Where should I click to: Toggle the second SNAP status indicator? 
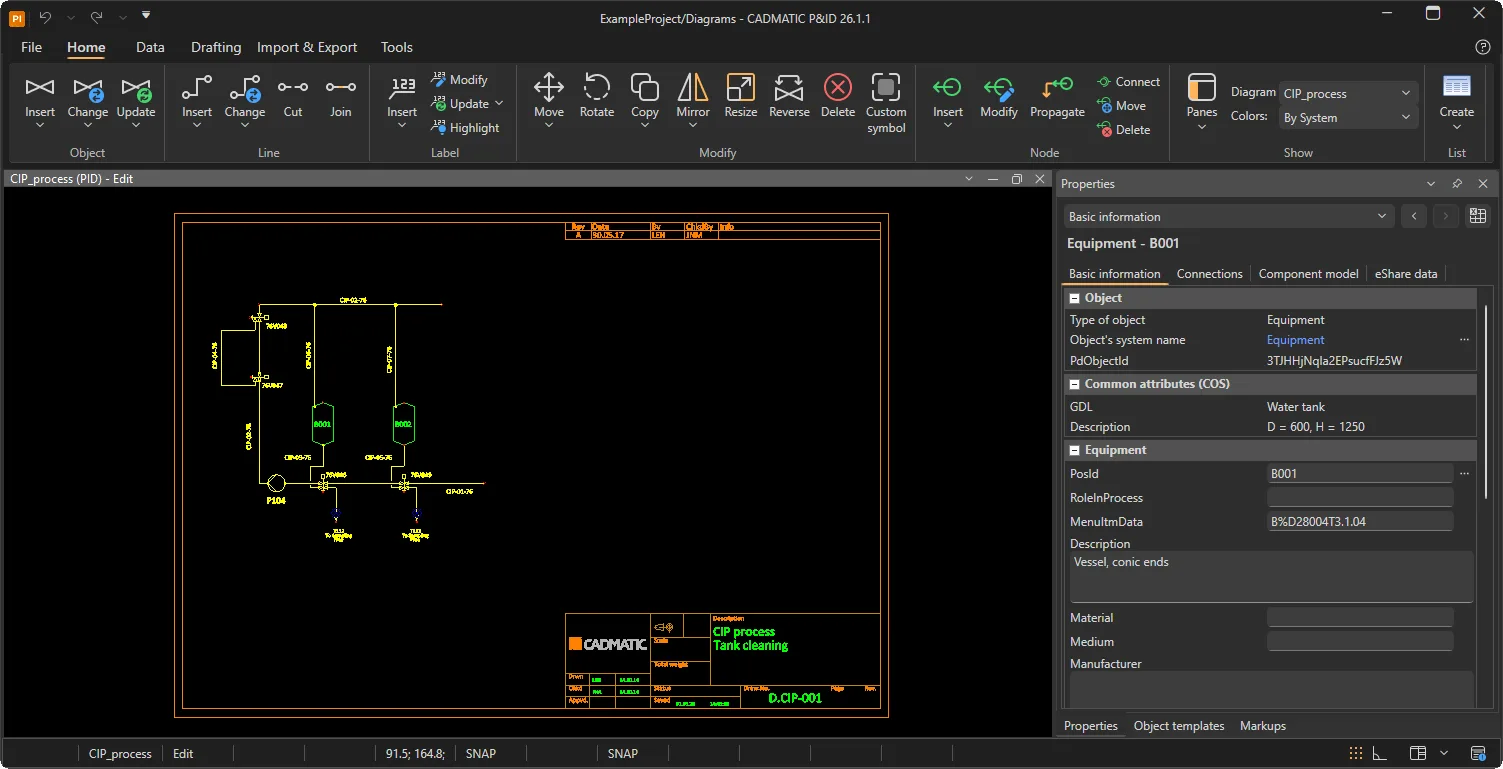[623, 753]
